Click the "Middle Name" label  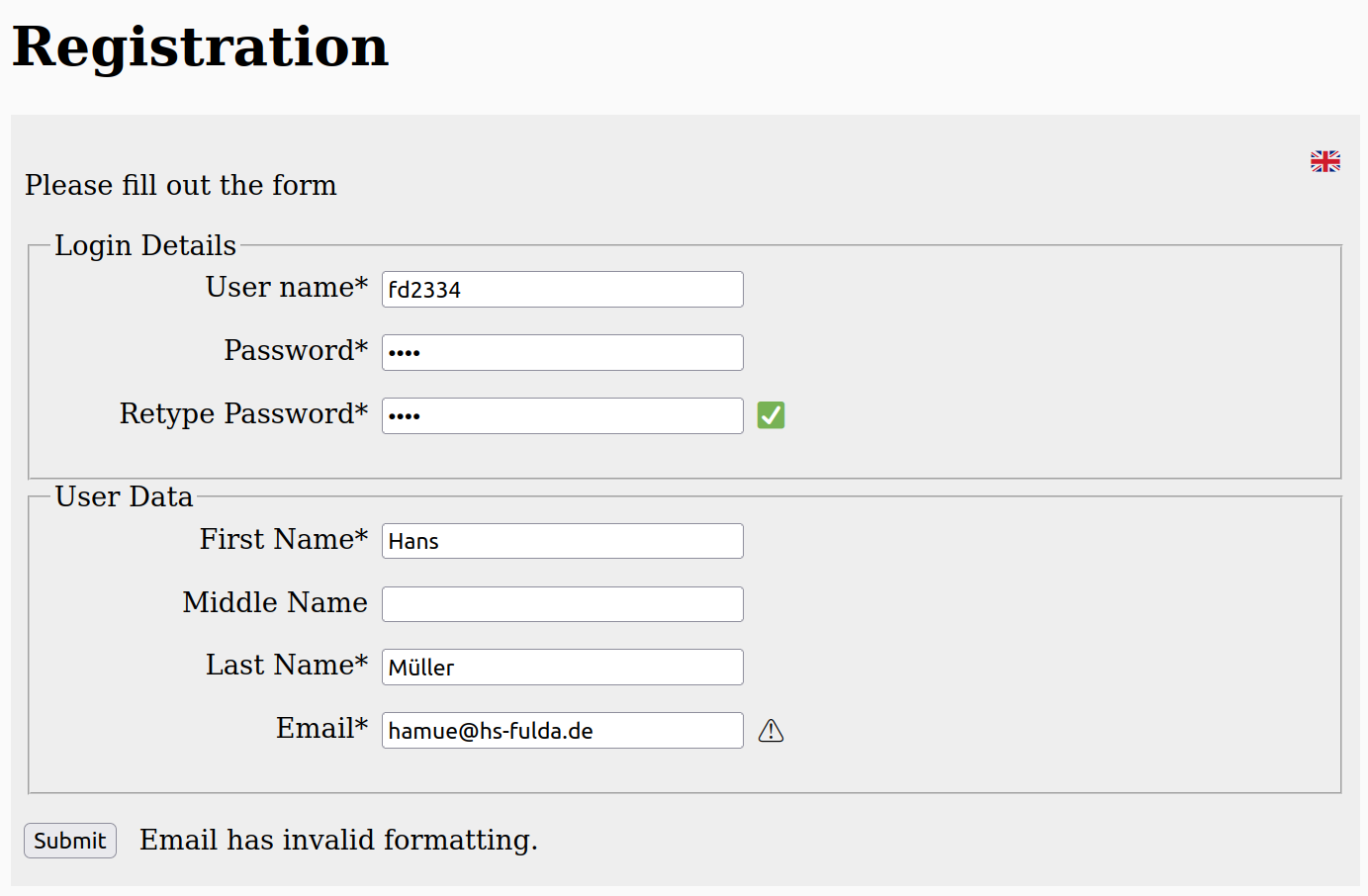point(275,602)
